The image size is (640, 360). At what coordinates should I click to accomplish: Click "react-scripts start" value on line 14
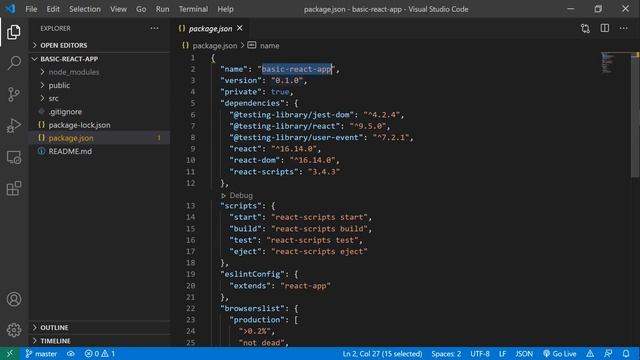point(319,217)
